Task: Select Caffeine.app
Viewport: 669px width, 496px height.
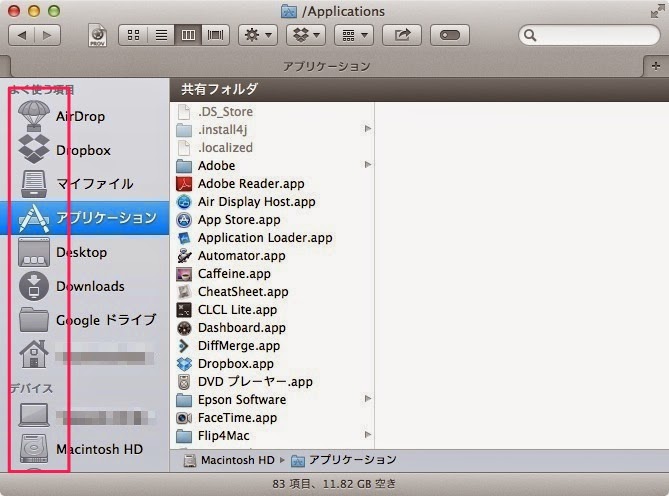Action: [x=272, y=274]
